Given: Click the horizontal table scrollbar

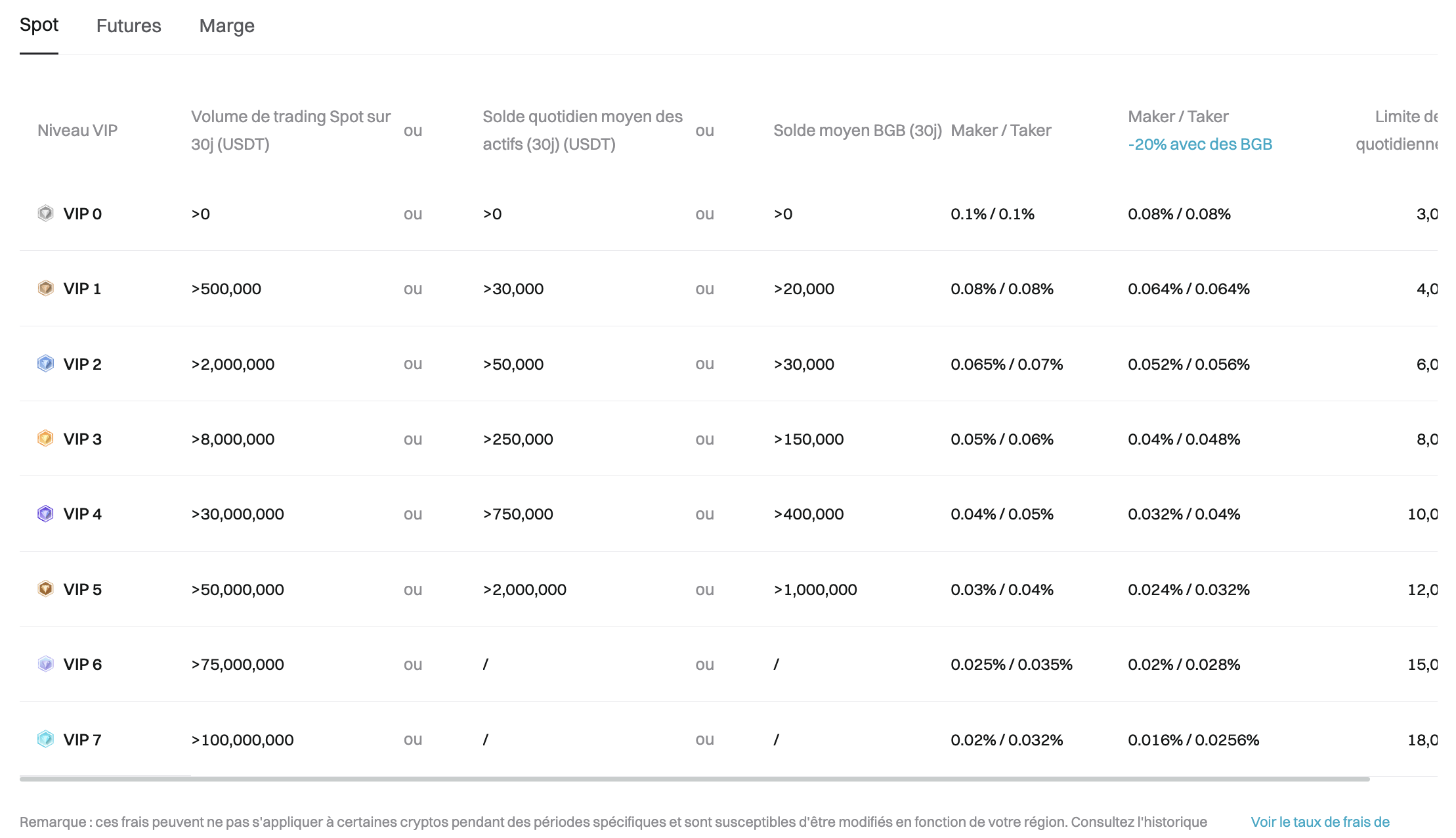Looking at the screenshot, I should click(x=695, y=779).
